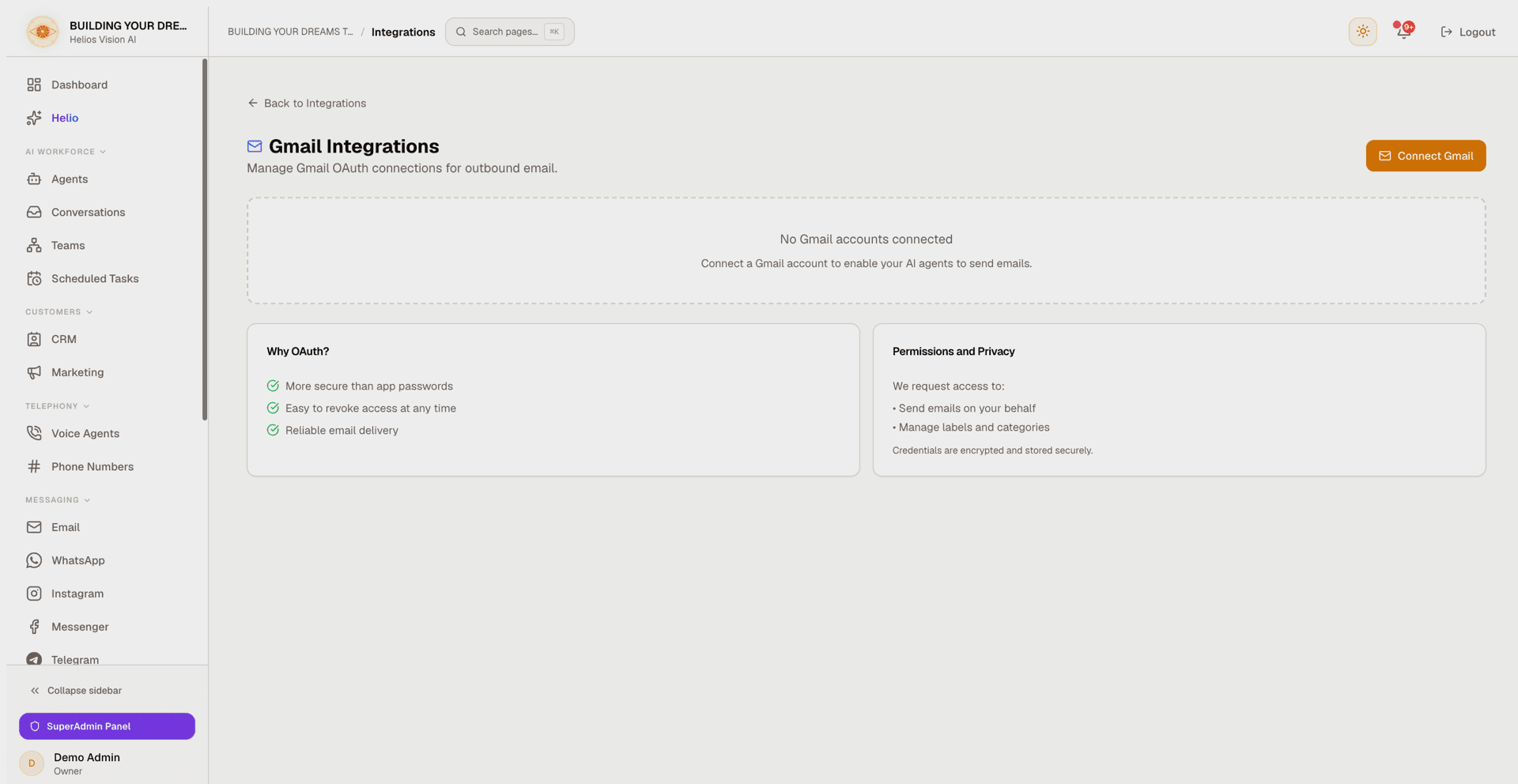
Task: Click 'Manage labels and categories' text
Action: [x=974, y=428]
